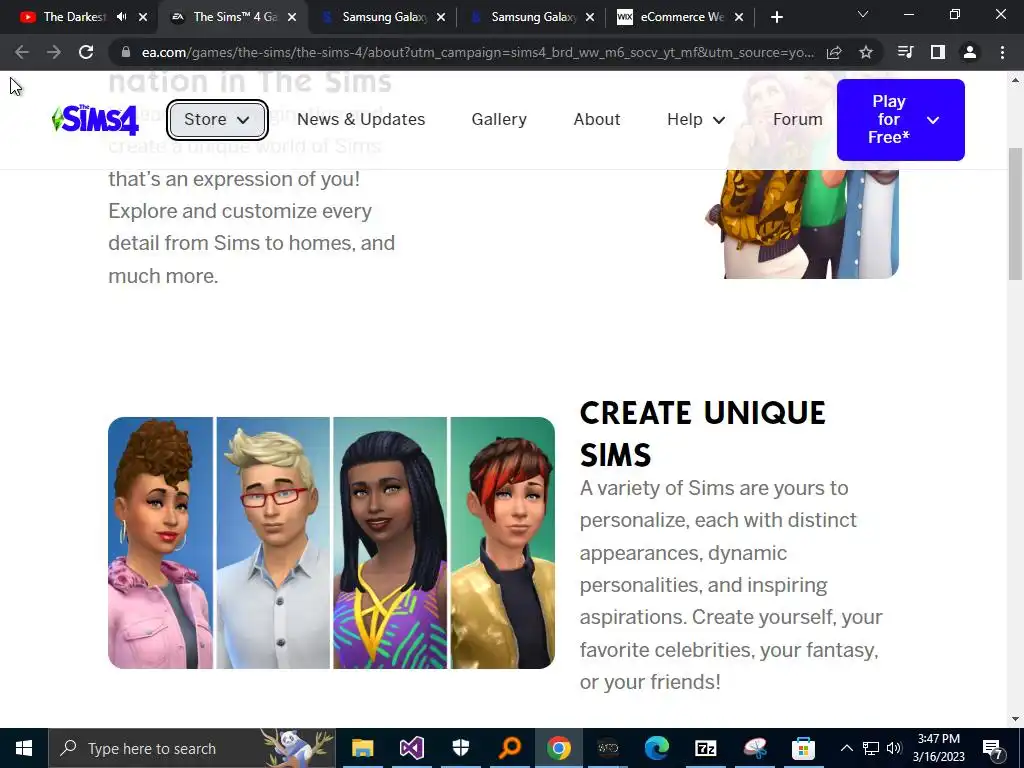Open 7-Zip from taskbar
The height and width of the screenshot is (768, 1024).
click(x=706, y=748)
